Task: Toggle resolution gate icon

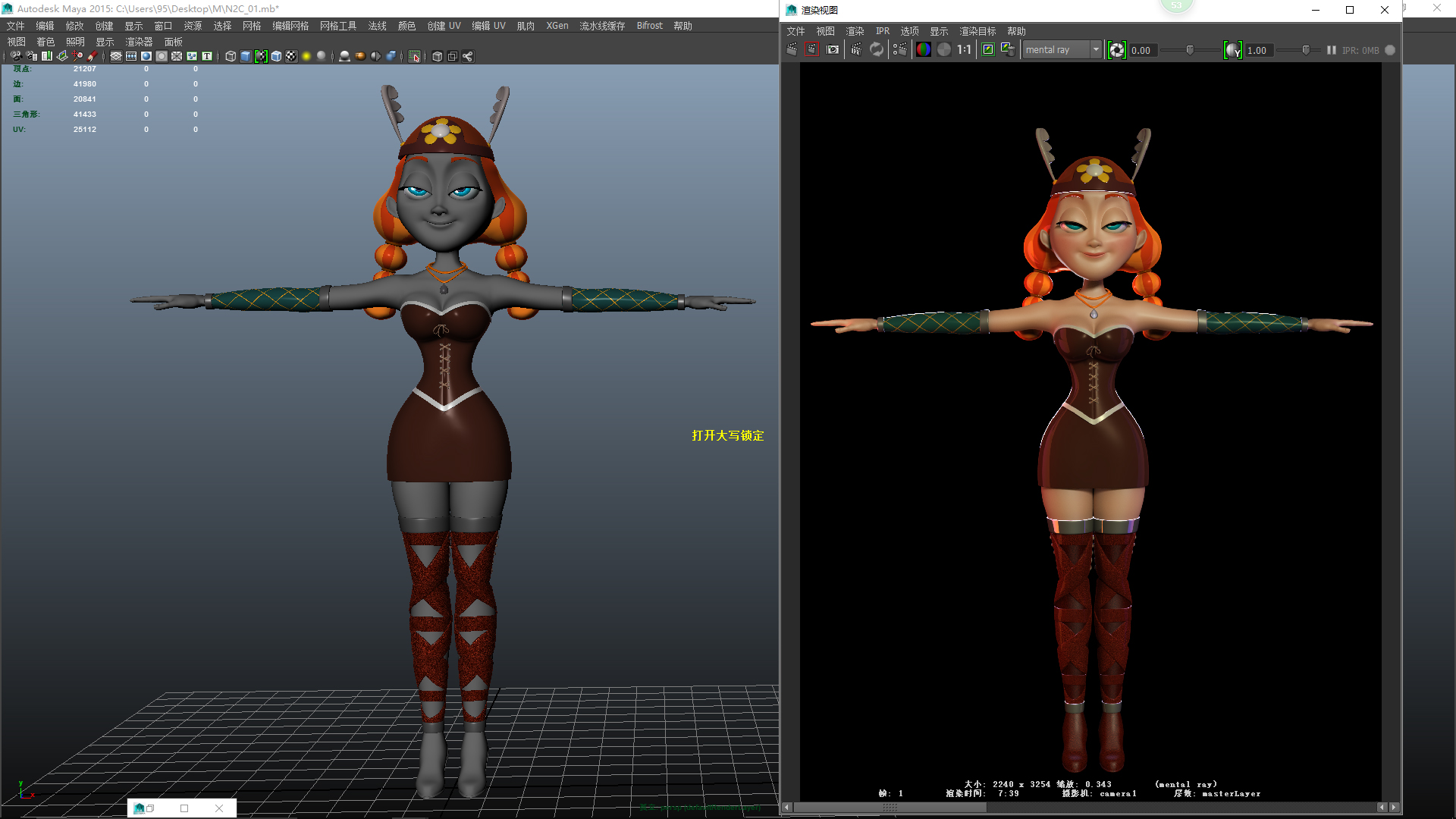Action: coord(146,56)
